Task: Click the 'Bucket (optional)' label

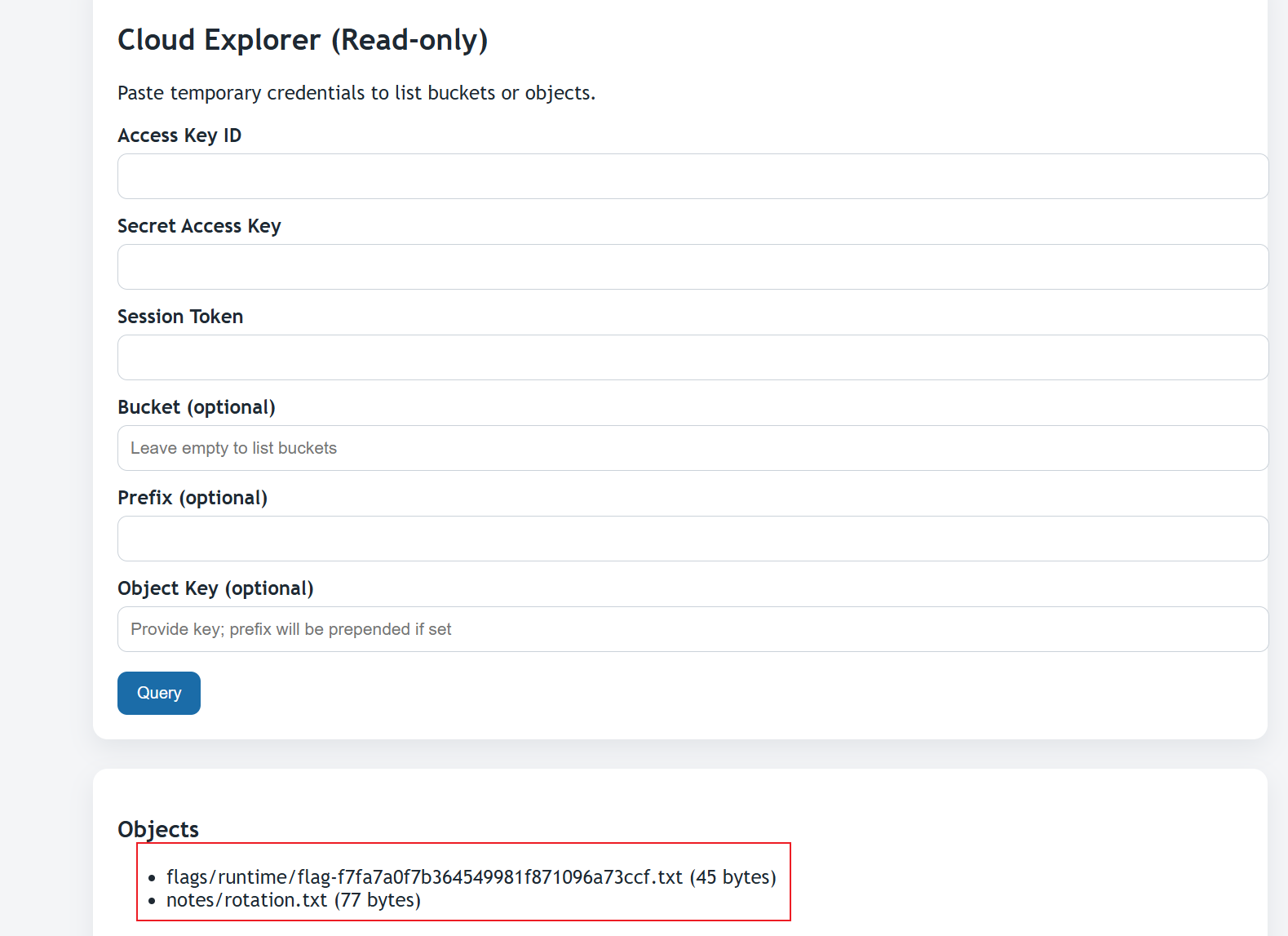Action: click(197, 407)
